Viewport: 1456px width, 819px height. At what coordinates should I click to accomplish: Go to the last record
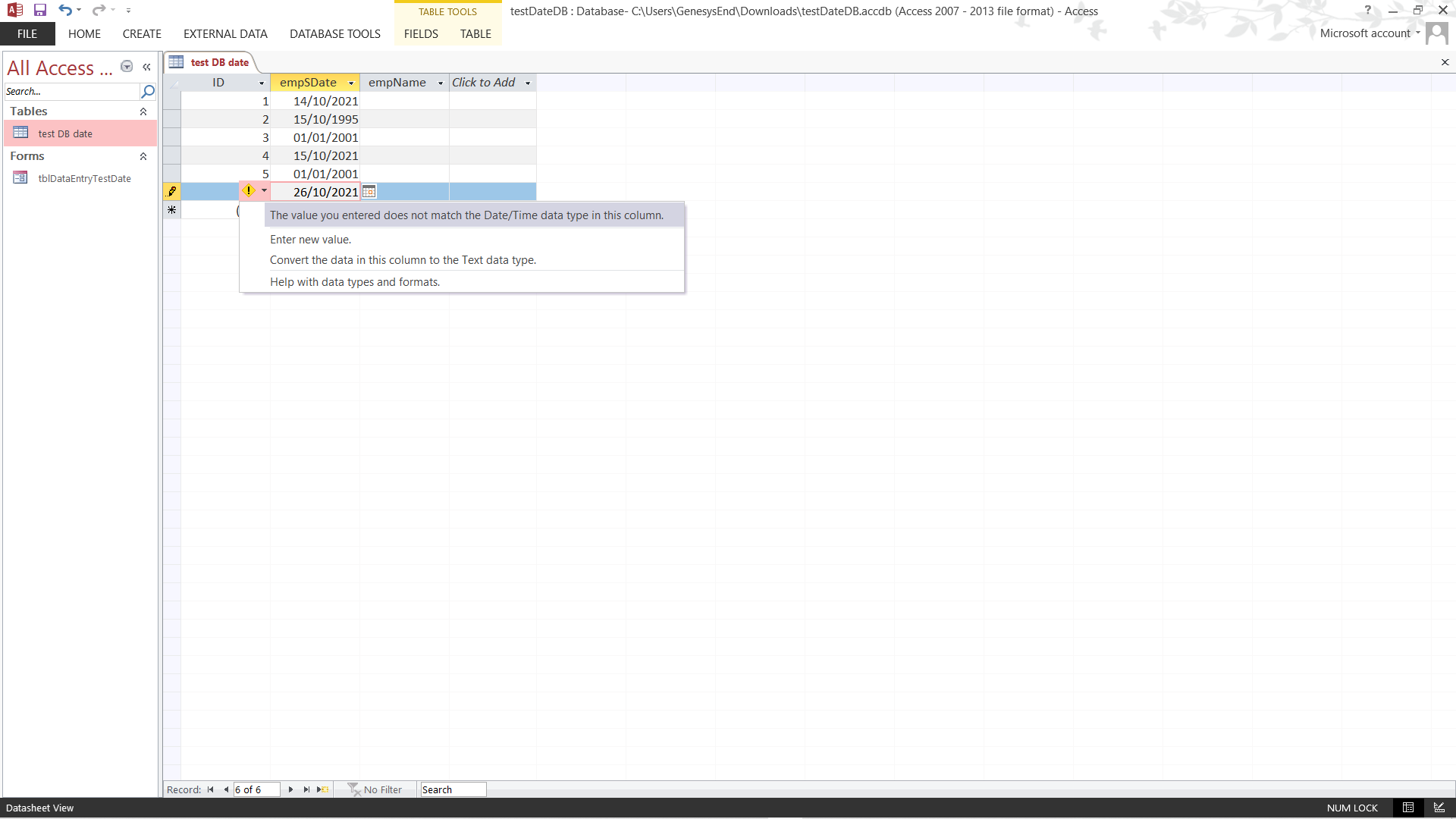pos(306,789)
